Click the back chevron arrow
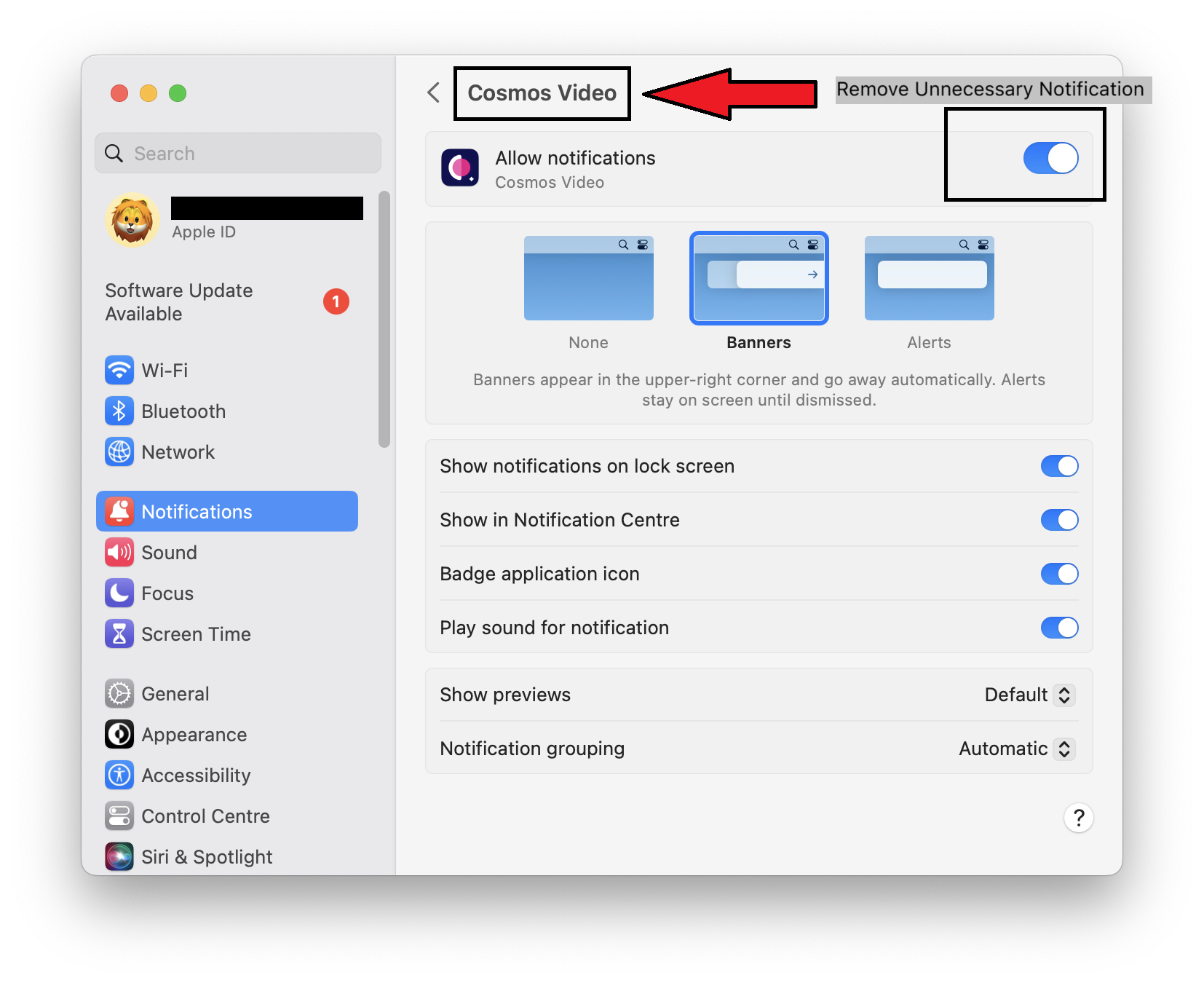Viewport: 1204px width, 983px height. (x=434, y=92)
